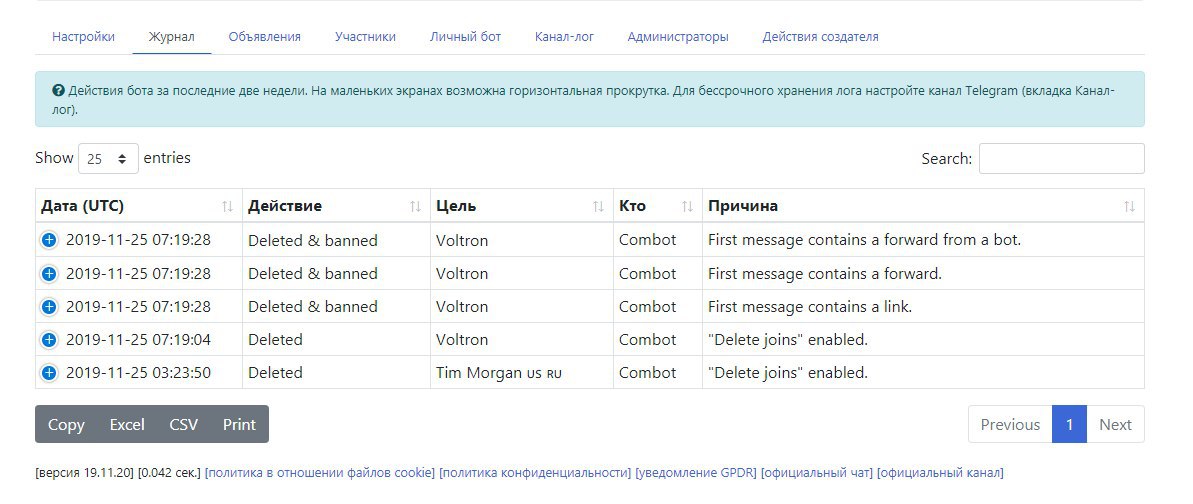
Task: Open plus icon of the 'contains a link' row
Action: [49, 307]
